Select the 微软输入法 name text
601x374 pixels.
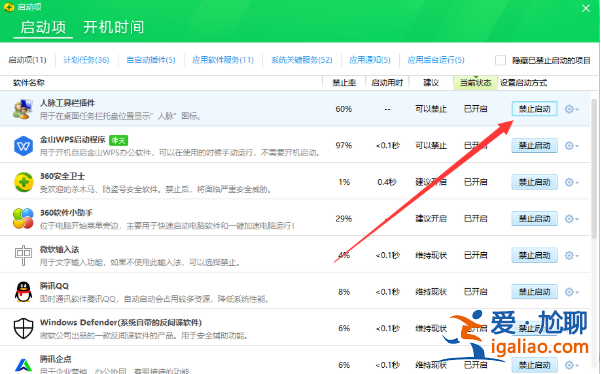59,249
